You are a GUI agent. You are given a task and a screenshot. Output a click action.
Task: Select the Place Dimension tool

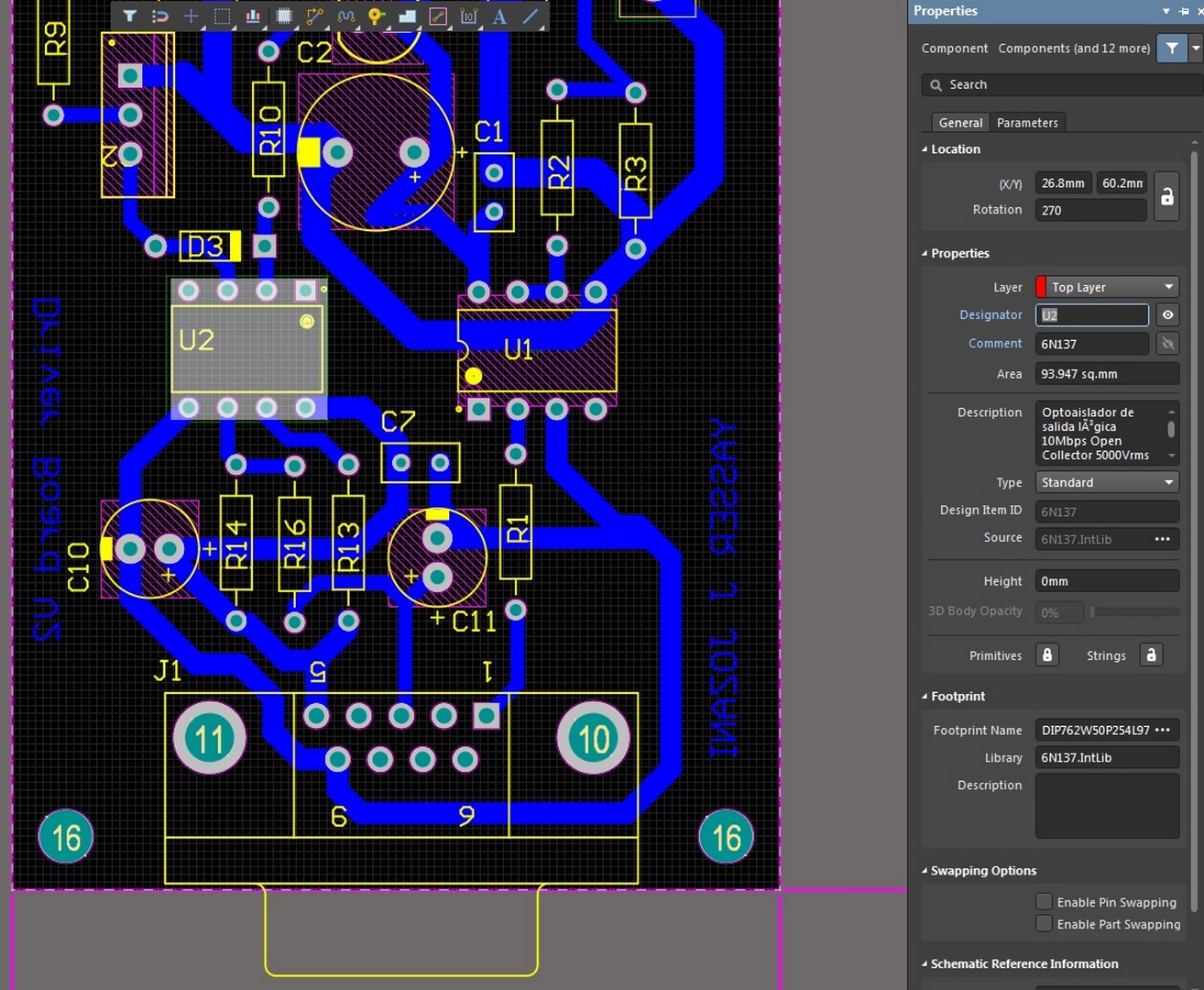pos(468,16)
